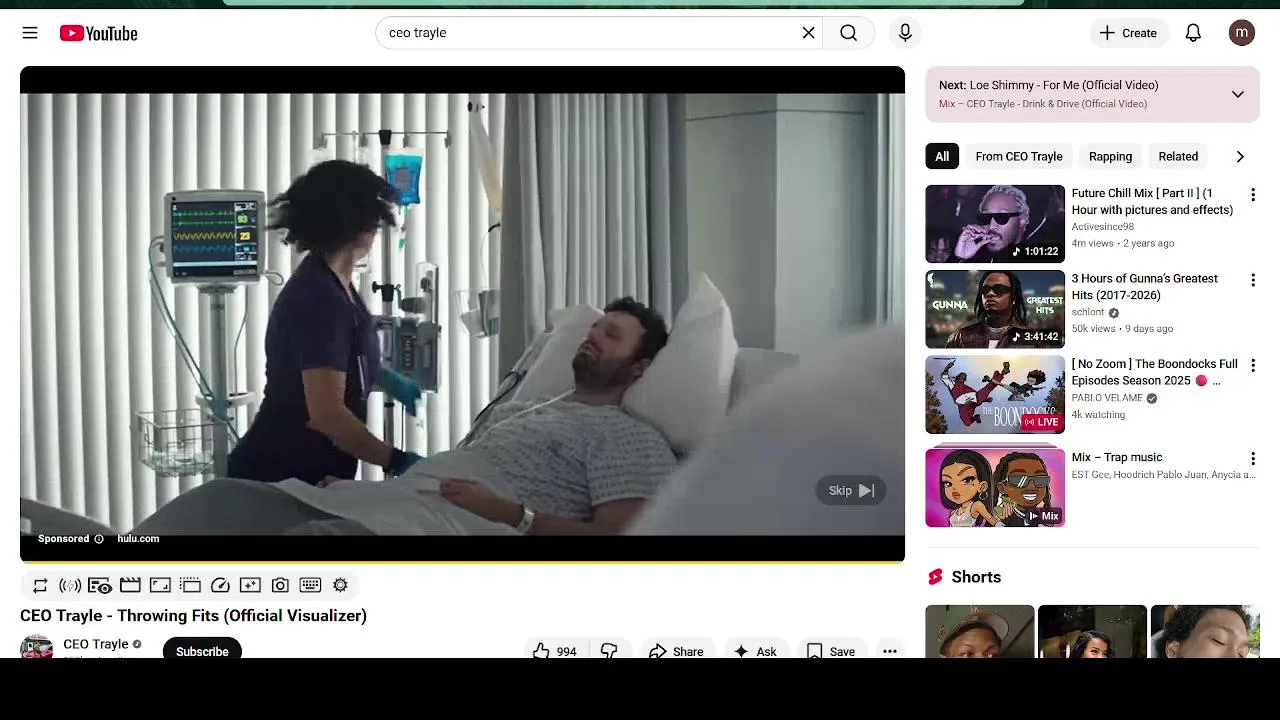Image resolution: width=1280 pixels, height=720 pixels.
Task: Toggle the volume boost sound-wave icon
Action: tap(70, 585)
